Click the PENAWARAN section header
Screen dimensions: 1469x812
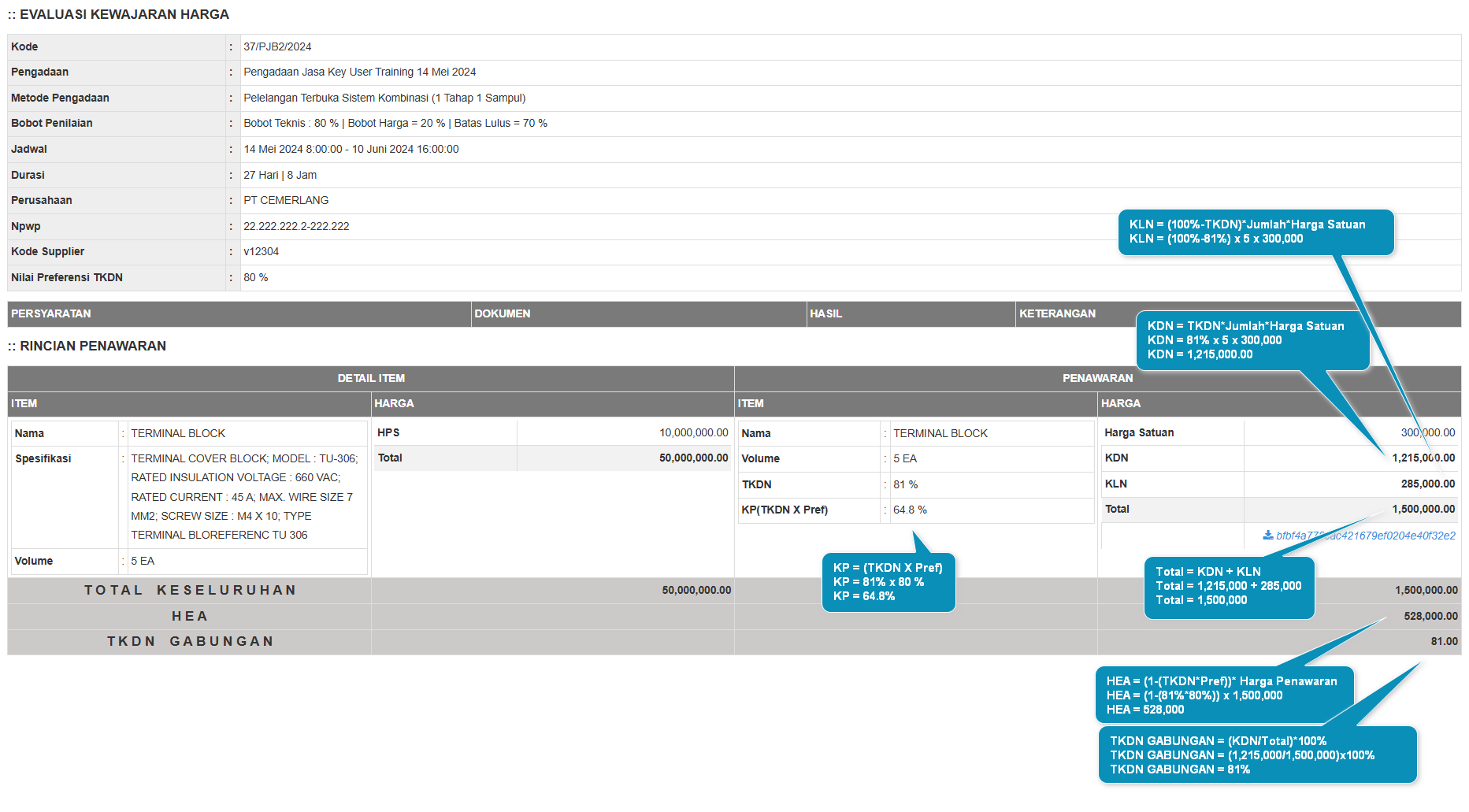click(1097, 378)
